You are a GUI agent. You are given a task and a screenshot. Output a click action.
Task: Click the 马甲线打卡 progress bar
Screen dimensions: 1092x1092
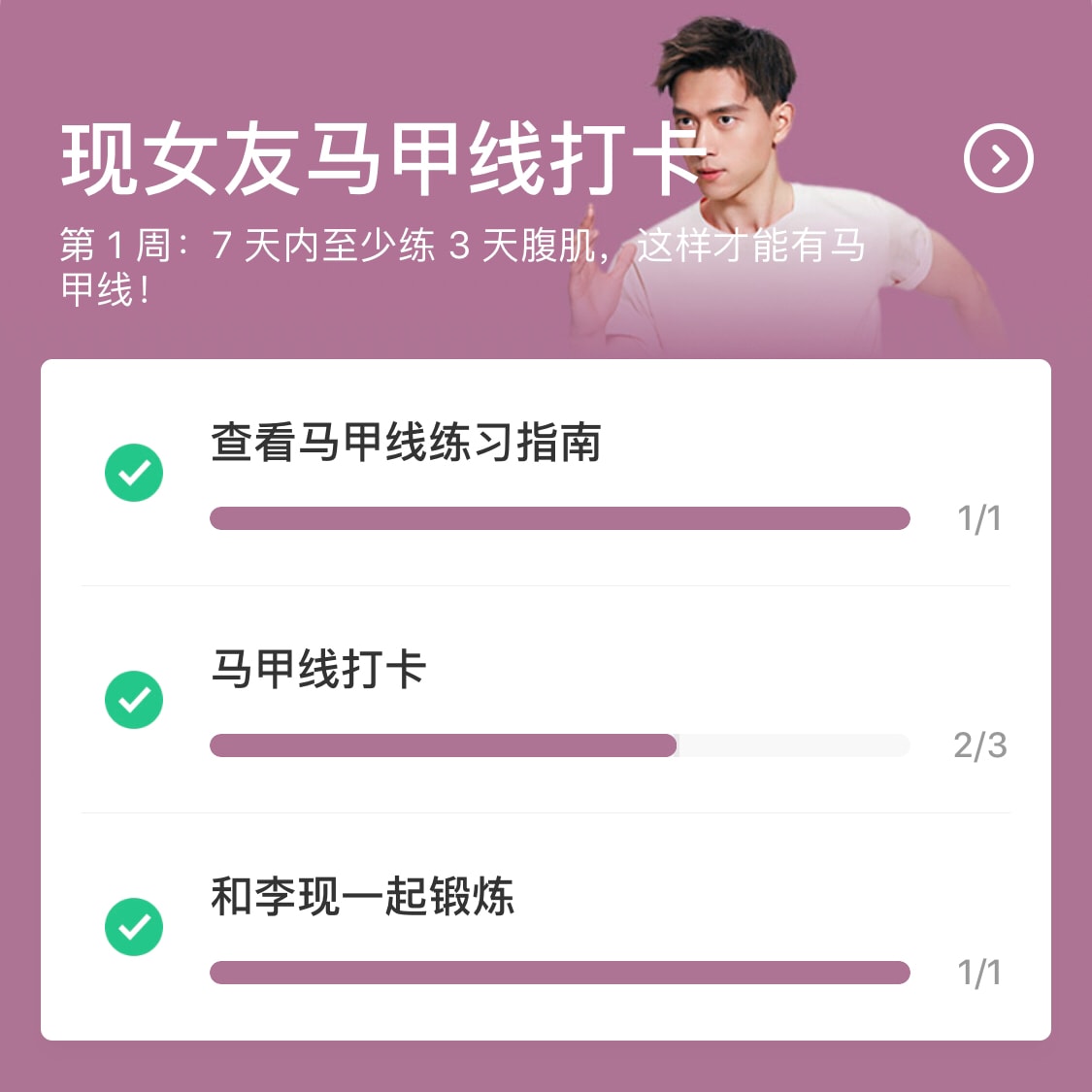(x=443, y=745)
